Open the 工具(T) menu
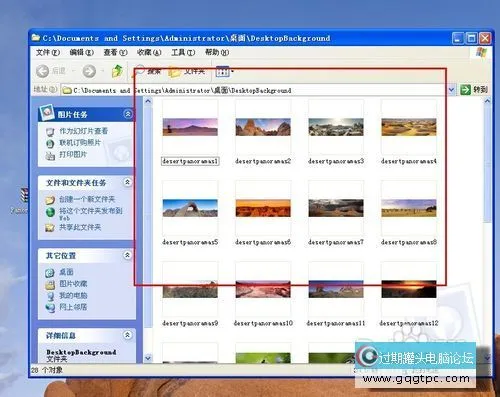This screenshot has height=397, width=500. click(x=183, y=52)
